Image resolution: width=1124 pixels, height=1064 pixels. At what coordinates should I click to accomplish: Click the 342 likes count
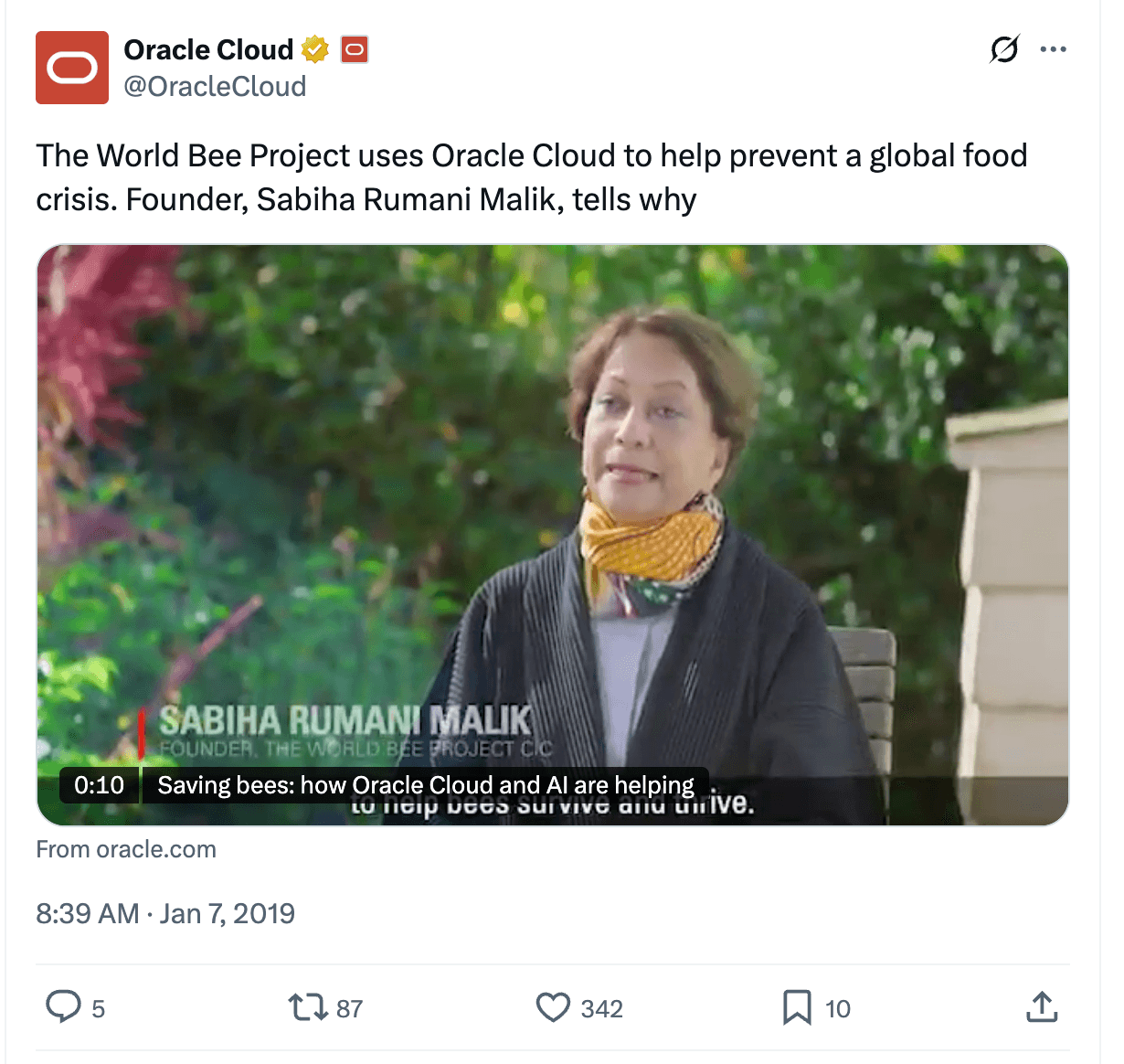point(601,1009)
